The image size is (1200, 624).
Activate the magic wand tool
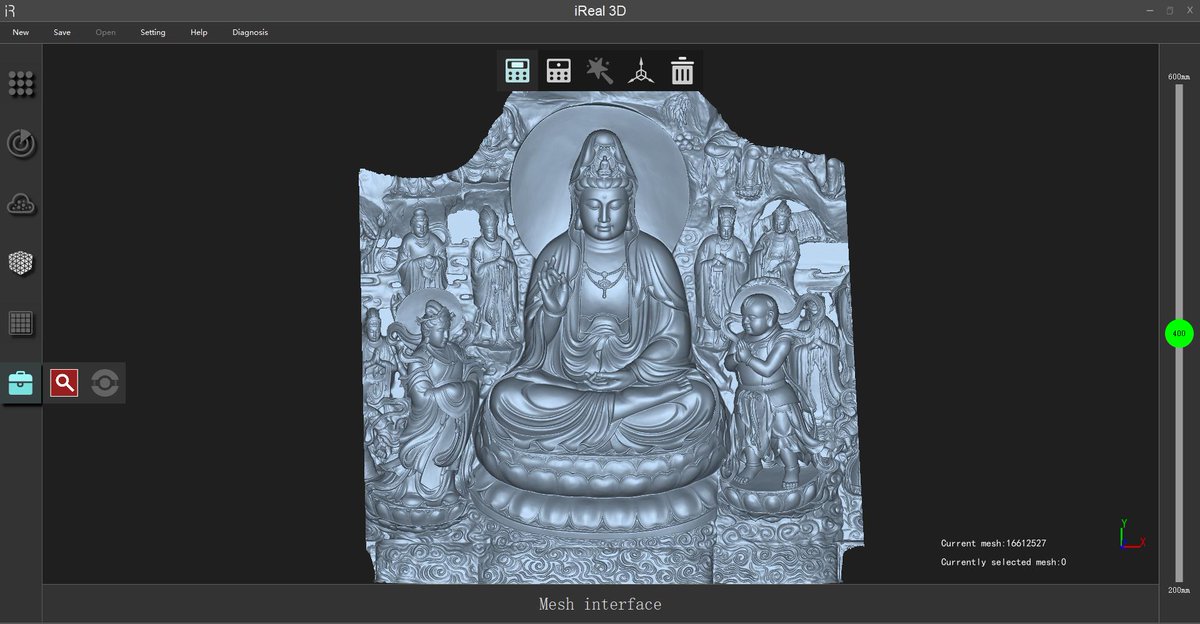click(599, 71)
